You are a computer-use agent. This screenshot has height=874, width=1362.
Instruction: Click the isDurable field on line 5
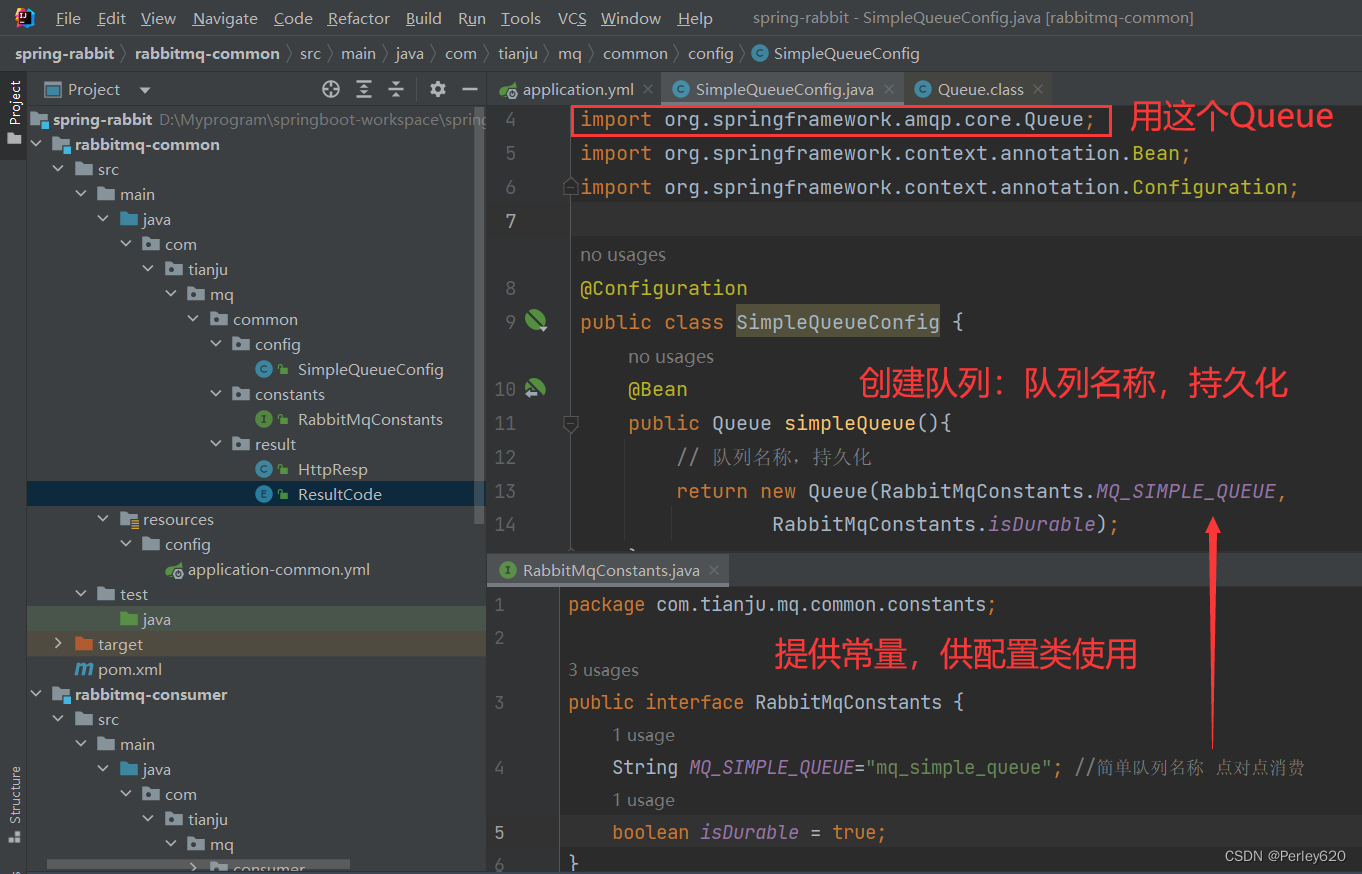pos(749,832)
